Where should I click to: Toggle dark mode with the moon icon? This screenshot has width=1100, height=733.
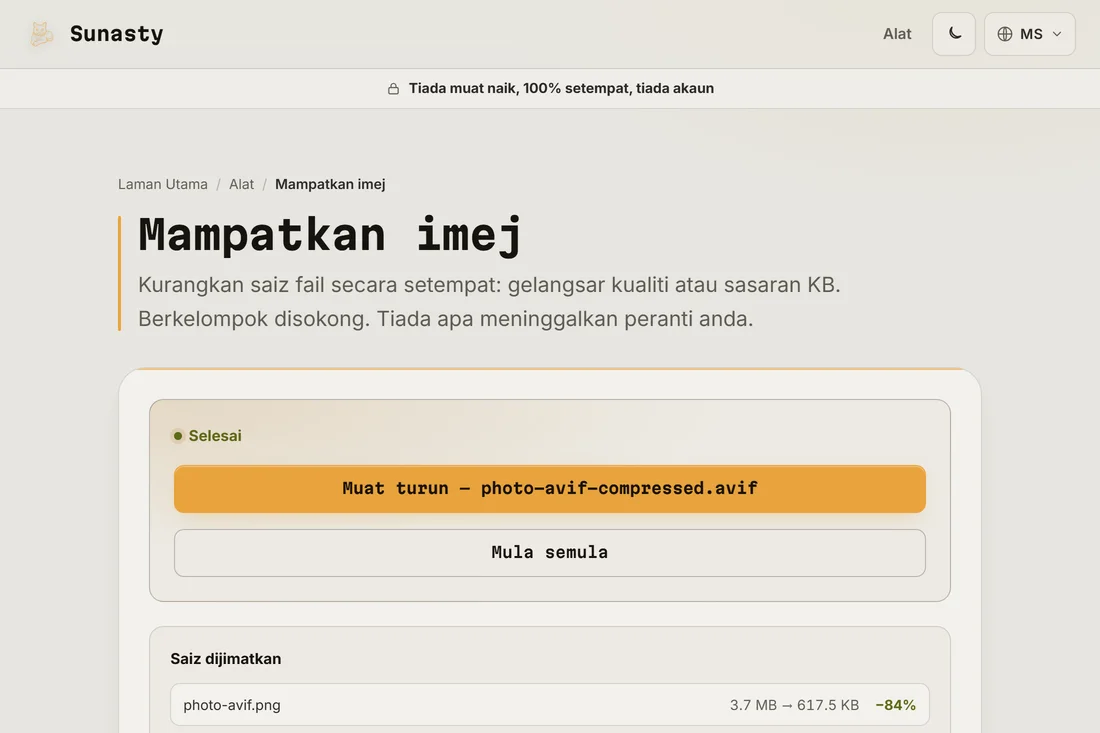tap(953, 34)
